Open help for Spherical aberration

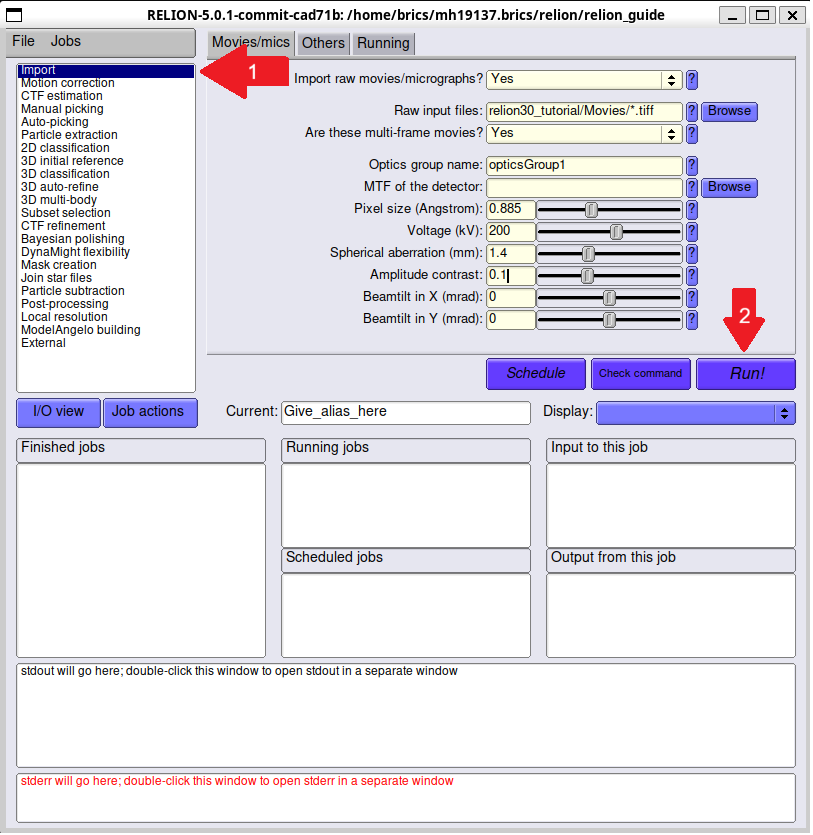point(692,253)
